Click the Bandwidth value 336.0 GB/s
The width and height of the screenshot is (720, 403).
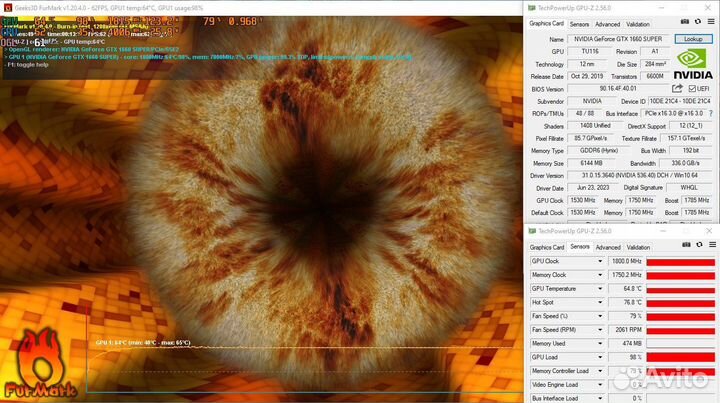686,163
